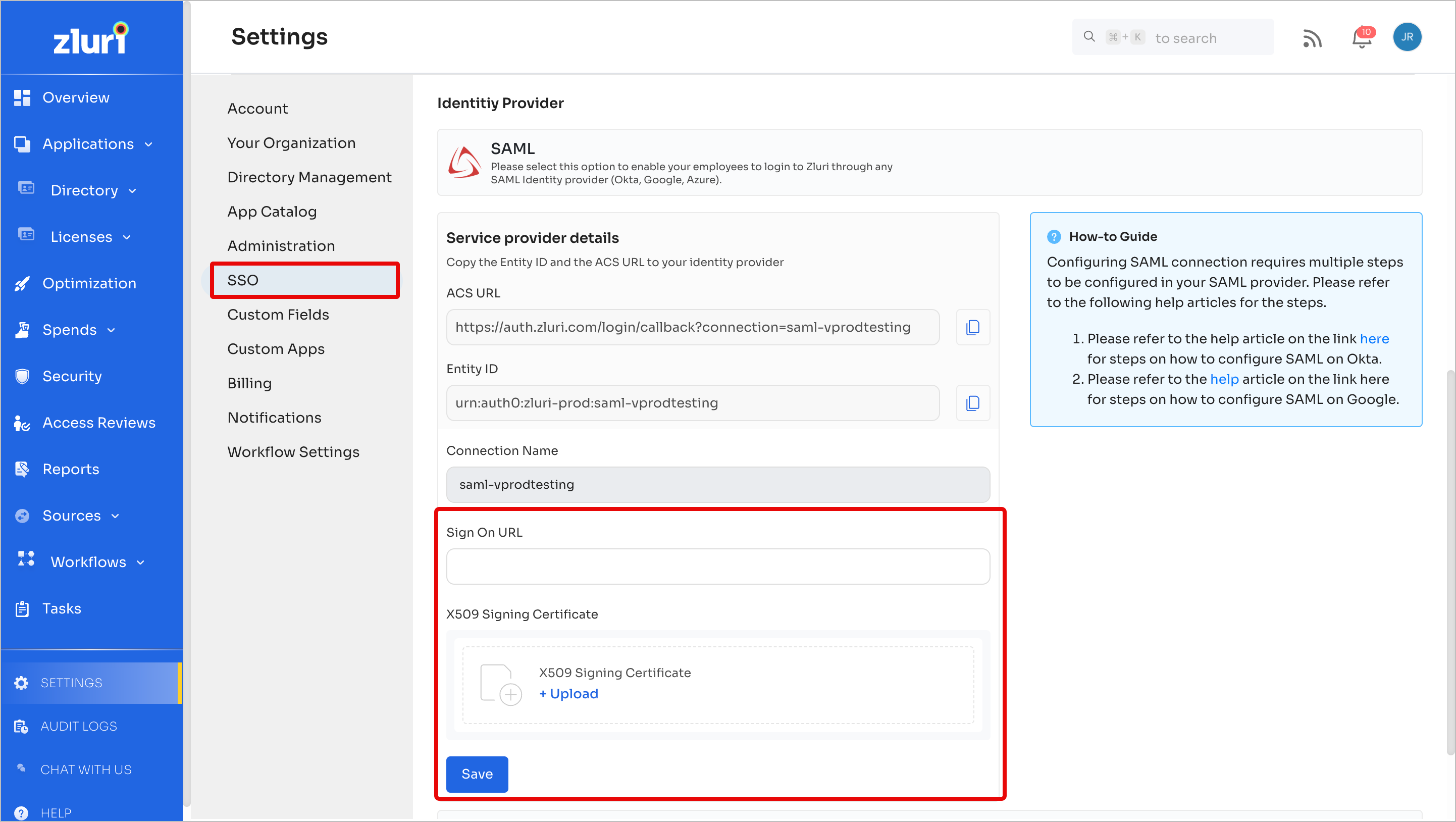Open the feed updates icon
The width and height of the screenshot is (1456, 822).
pos(1311,38)
